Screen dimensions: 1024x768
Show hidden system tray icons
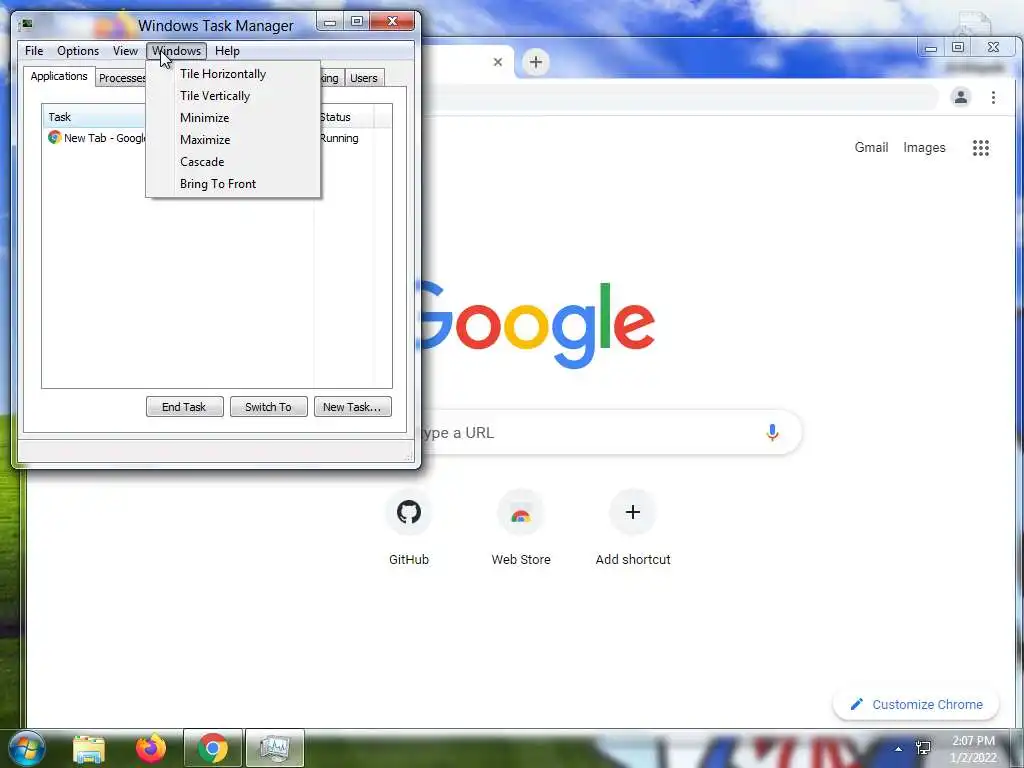(x=898, y=749)
